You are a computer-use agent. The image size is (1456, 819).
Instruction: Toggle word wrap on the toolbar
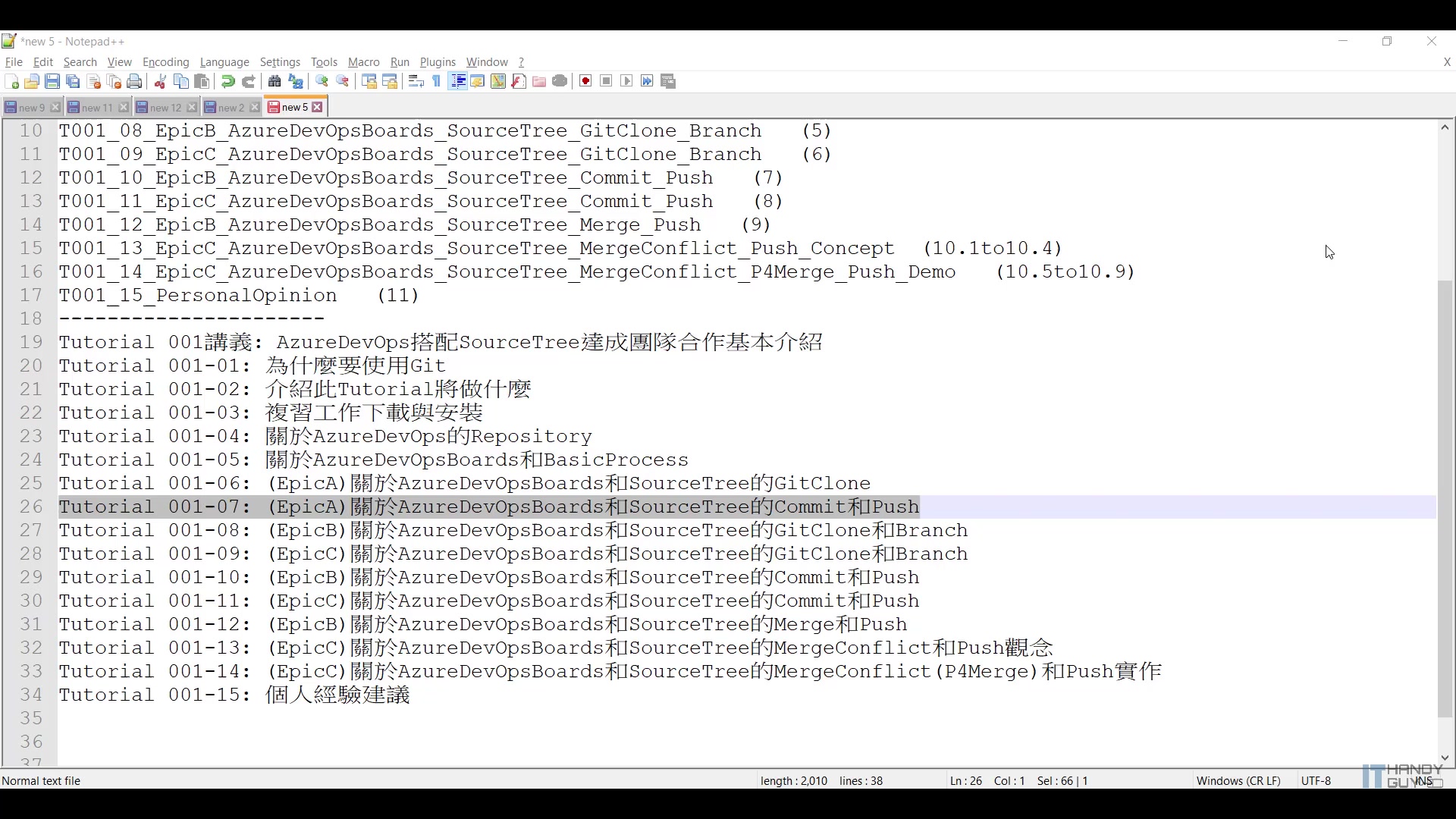point(416,81)
